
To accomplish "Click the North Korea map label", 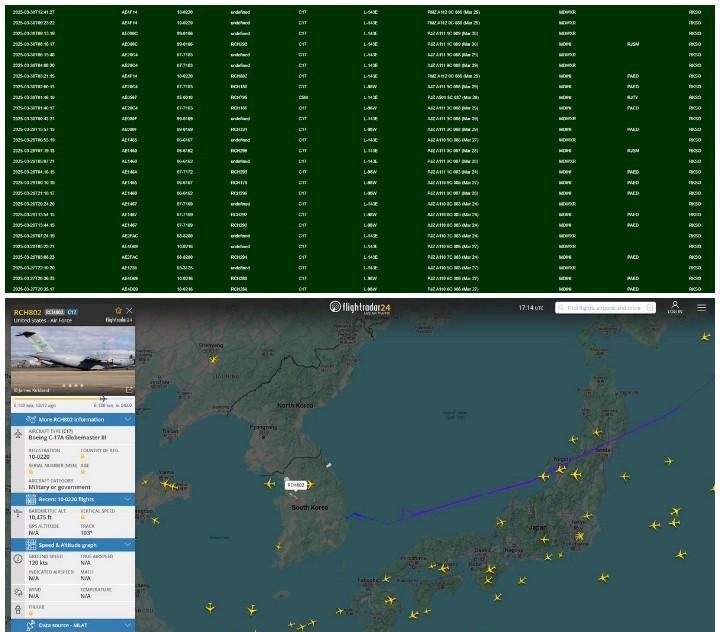I will pyautogui.click(x=295, y=406).
